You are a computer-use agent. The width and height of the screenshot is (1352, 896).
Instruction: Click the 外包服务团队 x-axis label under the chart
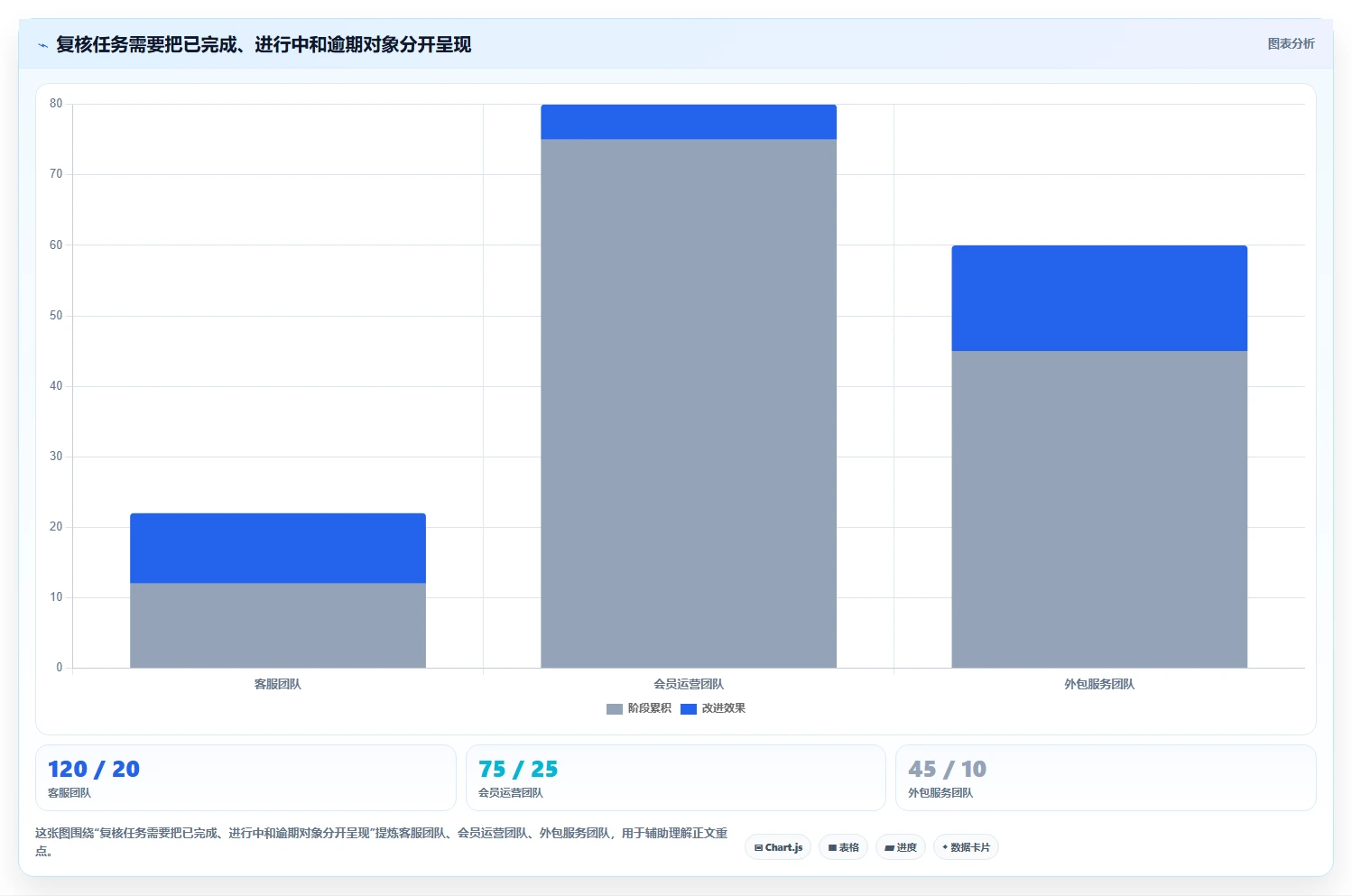tap(1099, 684)
